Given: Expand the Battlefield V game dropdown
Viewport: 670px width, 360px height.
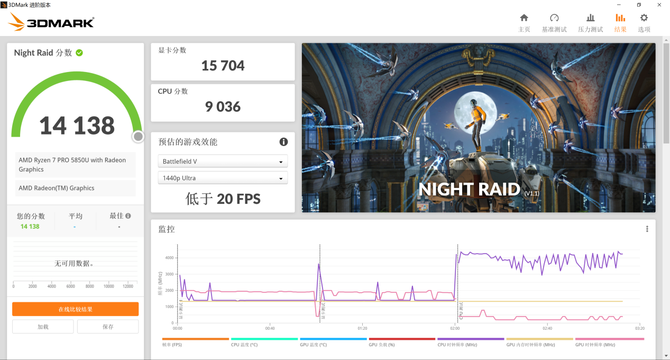Looking at the screenshot, I should (223, 161).
